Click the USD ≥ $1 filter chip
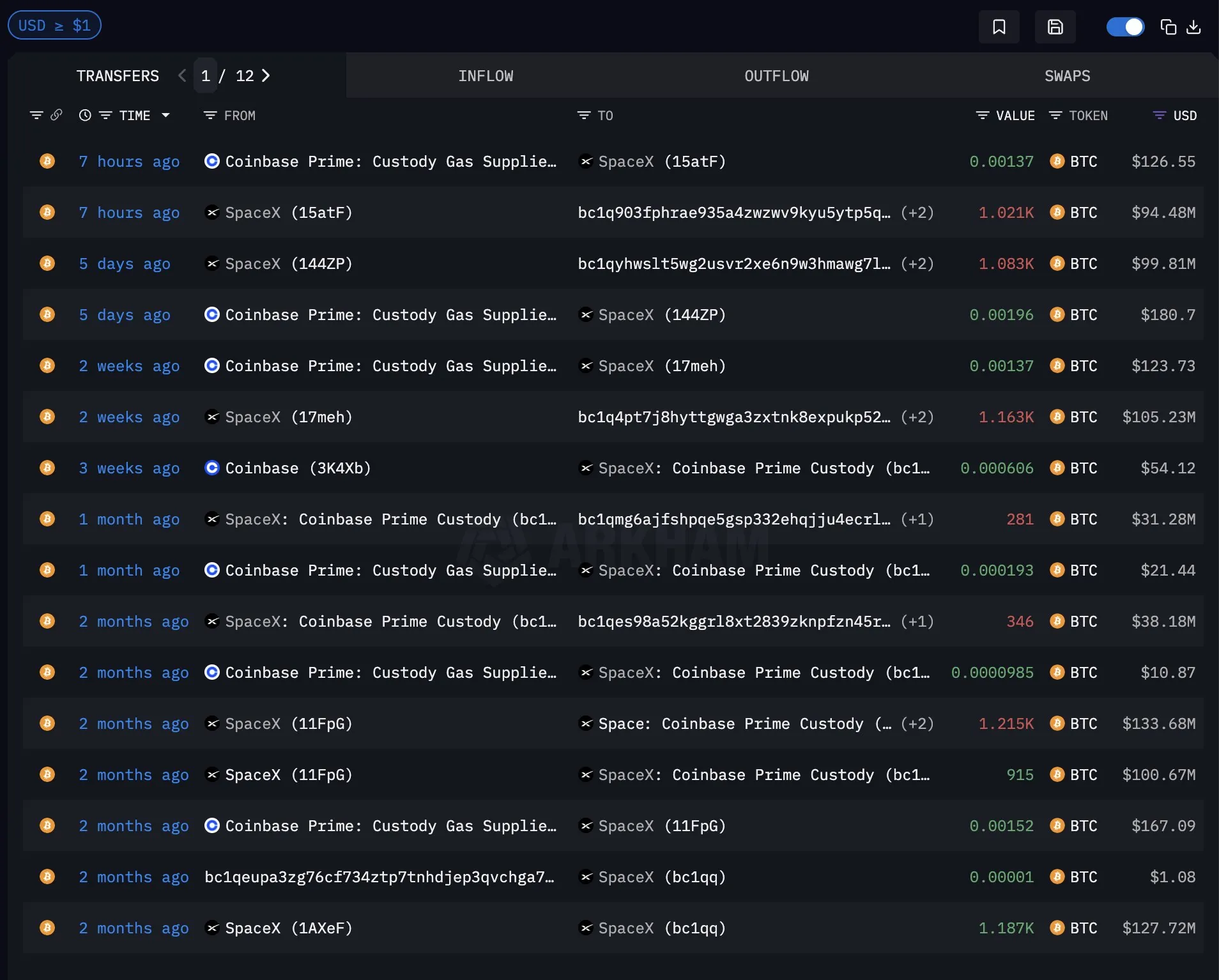Image resolution: width=1219 pixels, height=980 pixels. 54,26
